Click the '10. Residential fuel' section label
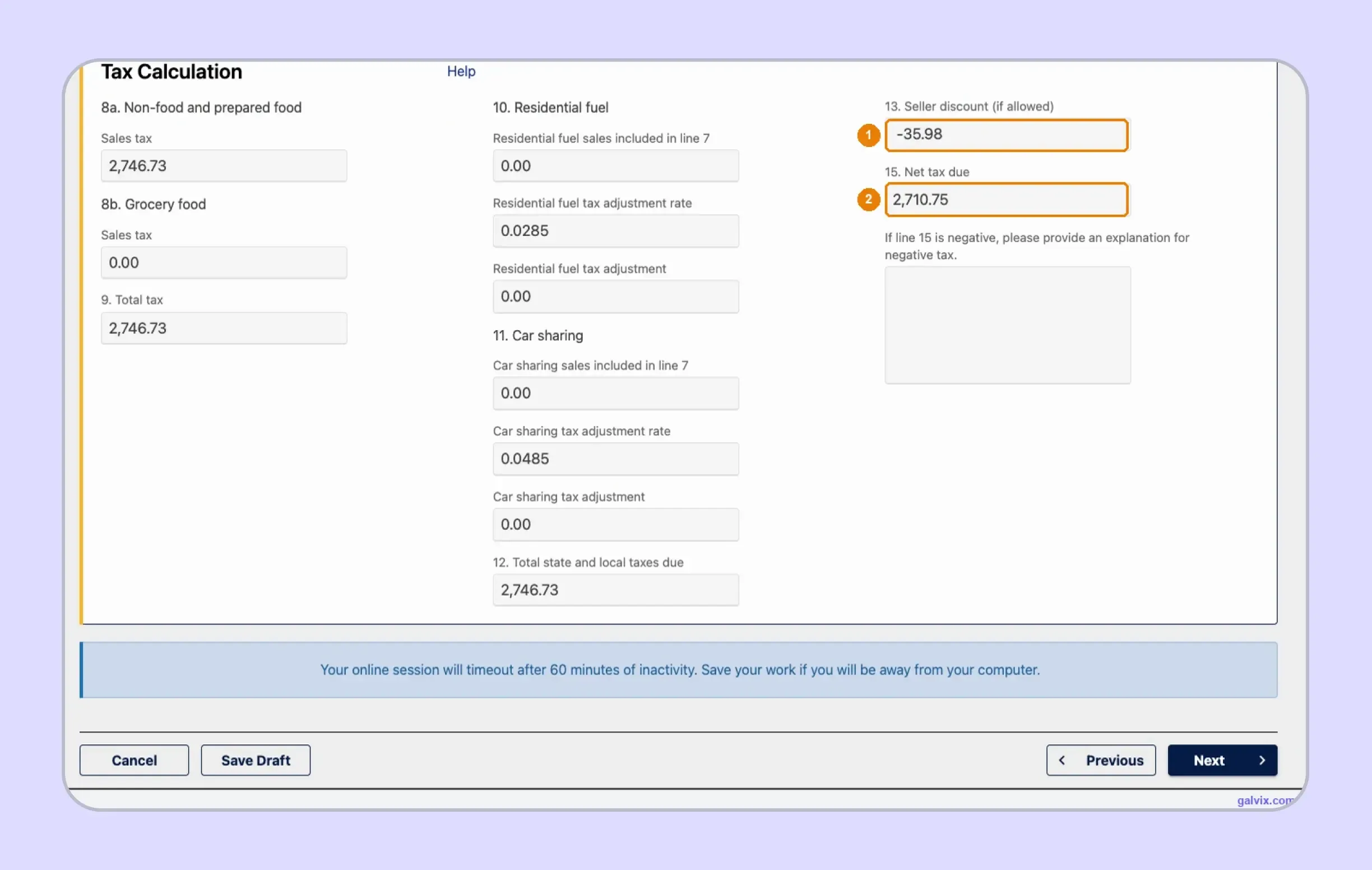This screenshot has width=1372, height=870. pyautogui.click(x=550, y=108)
